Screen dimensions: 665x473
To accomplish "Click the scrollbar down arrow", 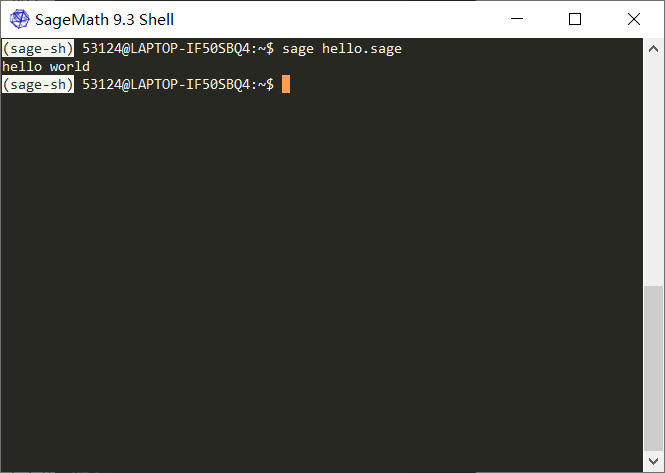I will coord(654,461).
